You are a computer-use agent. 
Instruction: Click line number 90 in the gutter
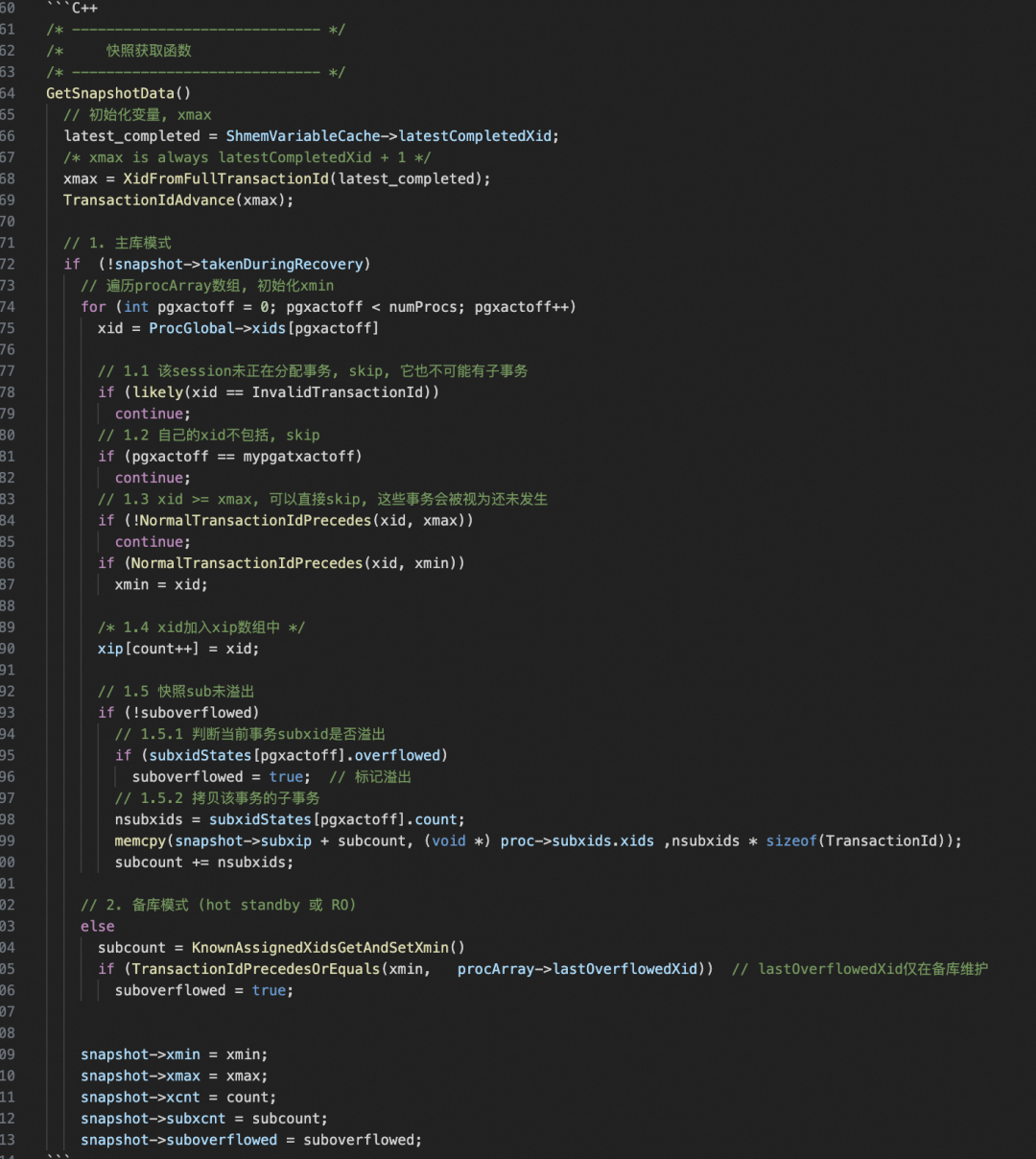pyautogui.click(x=8, y=649)
